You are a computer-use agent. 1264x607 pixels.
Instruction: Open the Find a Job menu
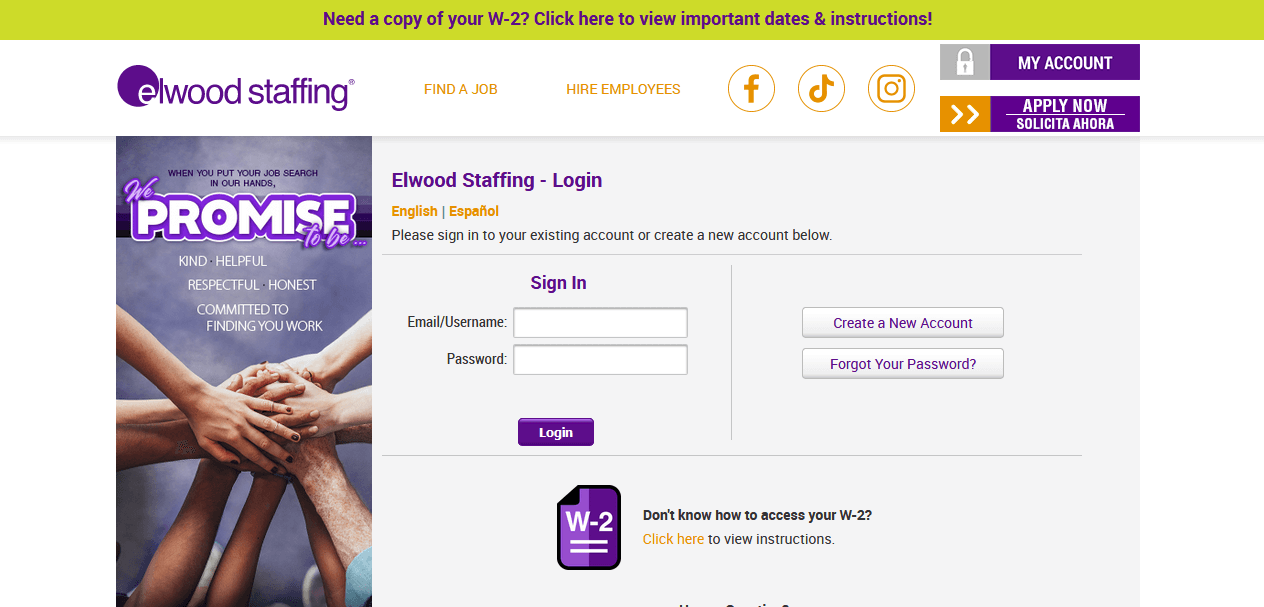[461, 89]
